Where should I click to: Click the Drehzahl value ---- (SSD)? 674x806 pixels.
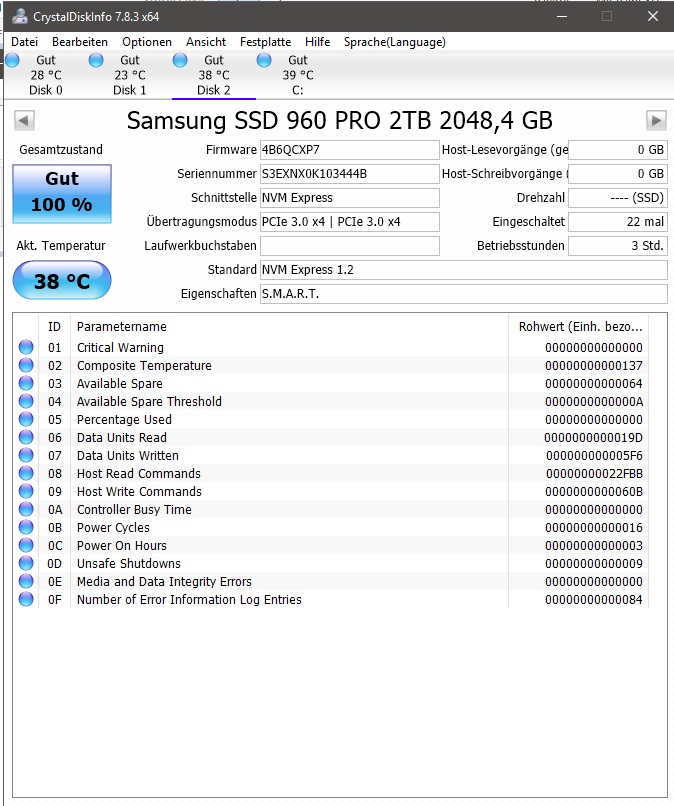(617, 198)
